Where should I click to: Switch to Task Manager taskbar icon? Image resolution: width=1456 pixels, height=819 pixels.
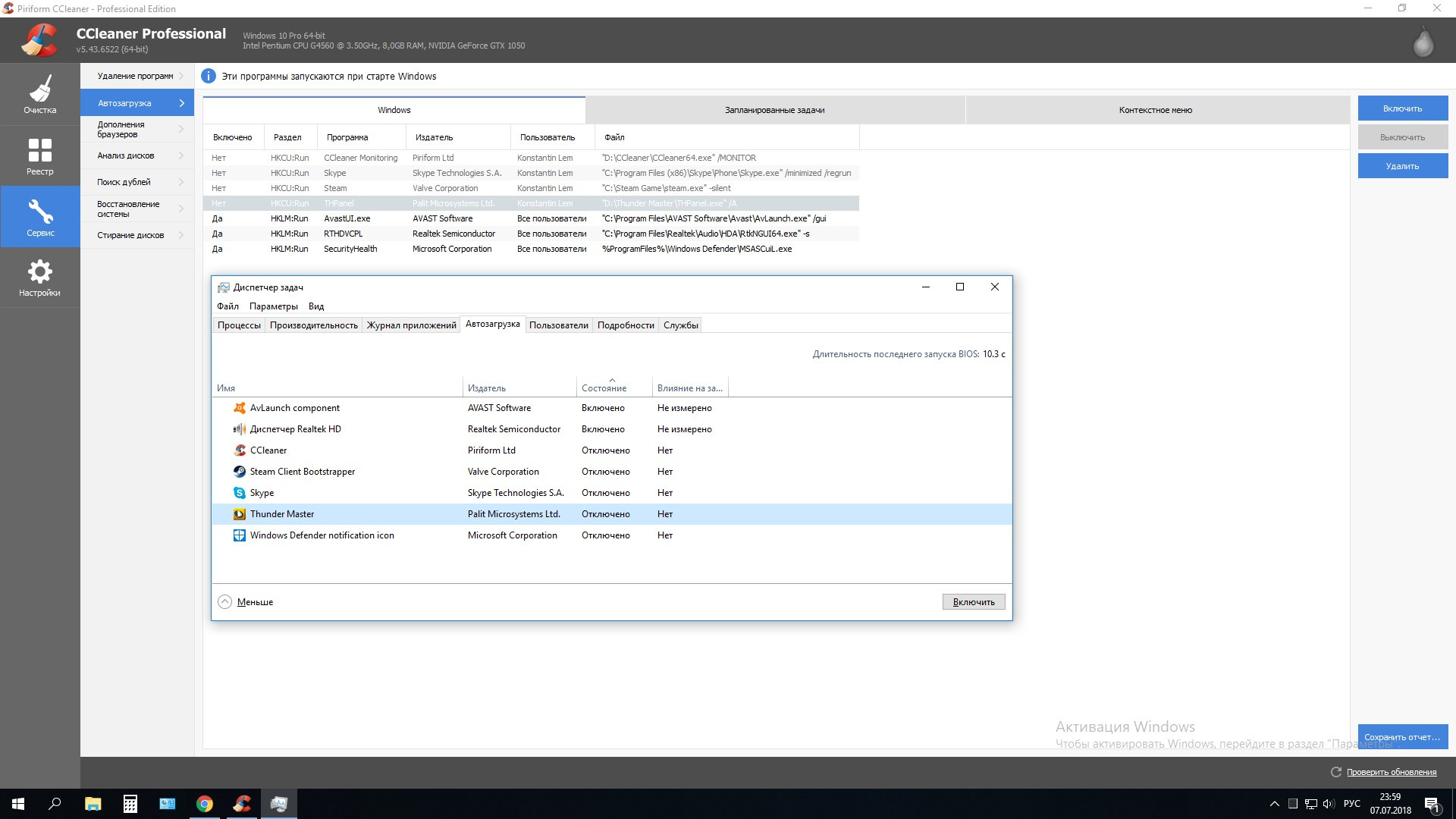[x=279, y=804]
